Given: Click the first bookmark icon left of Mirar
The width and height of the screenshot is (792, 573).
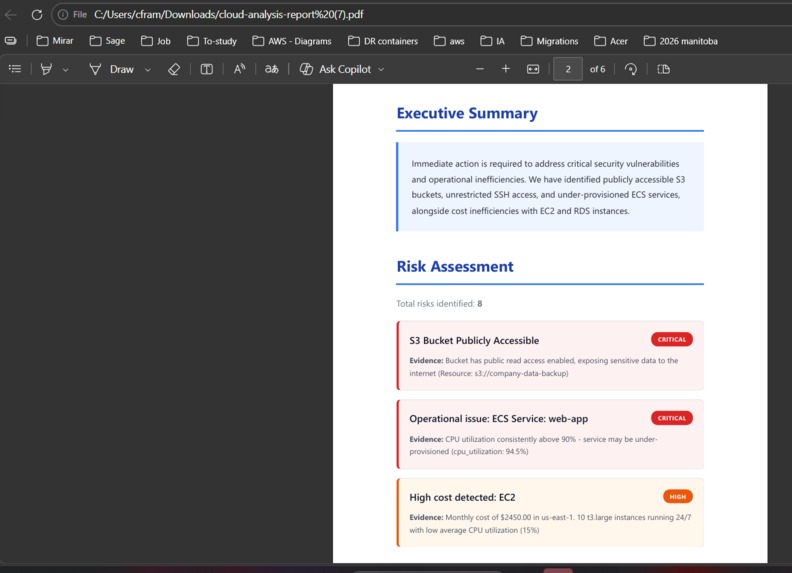Looking at the screenshot, I should click(x=11, y=41).
